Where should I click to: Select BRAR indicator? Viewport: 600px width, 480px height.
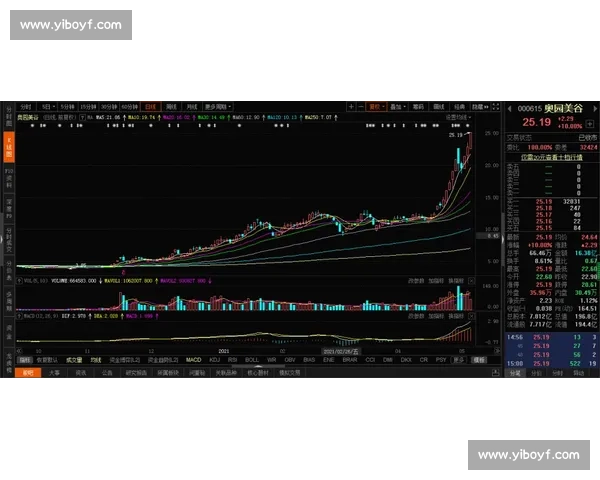pos(350,360)
